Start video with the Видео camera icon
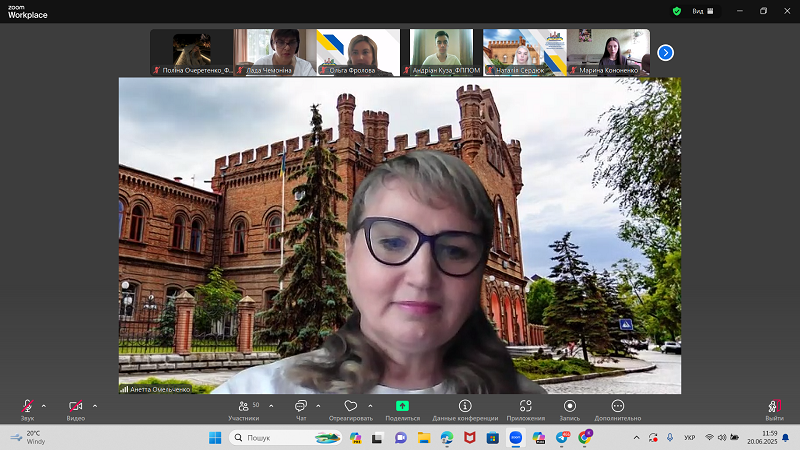The image size is (800, 450). [76, 407]
